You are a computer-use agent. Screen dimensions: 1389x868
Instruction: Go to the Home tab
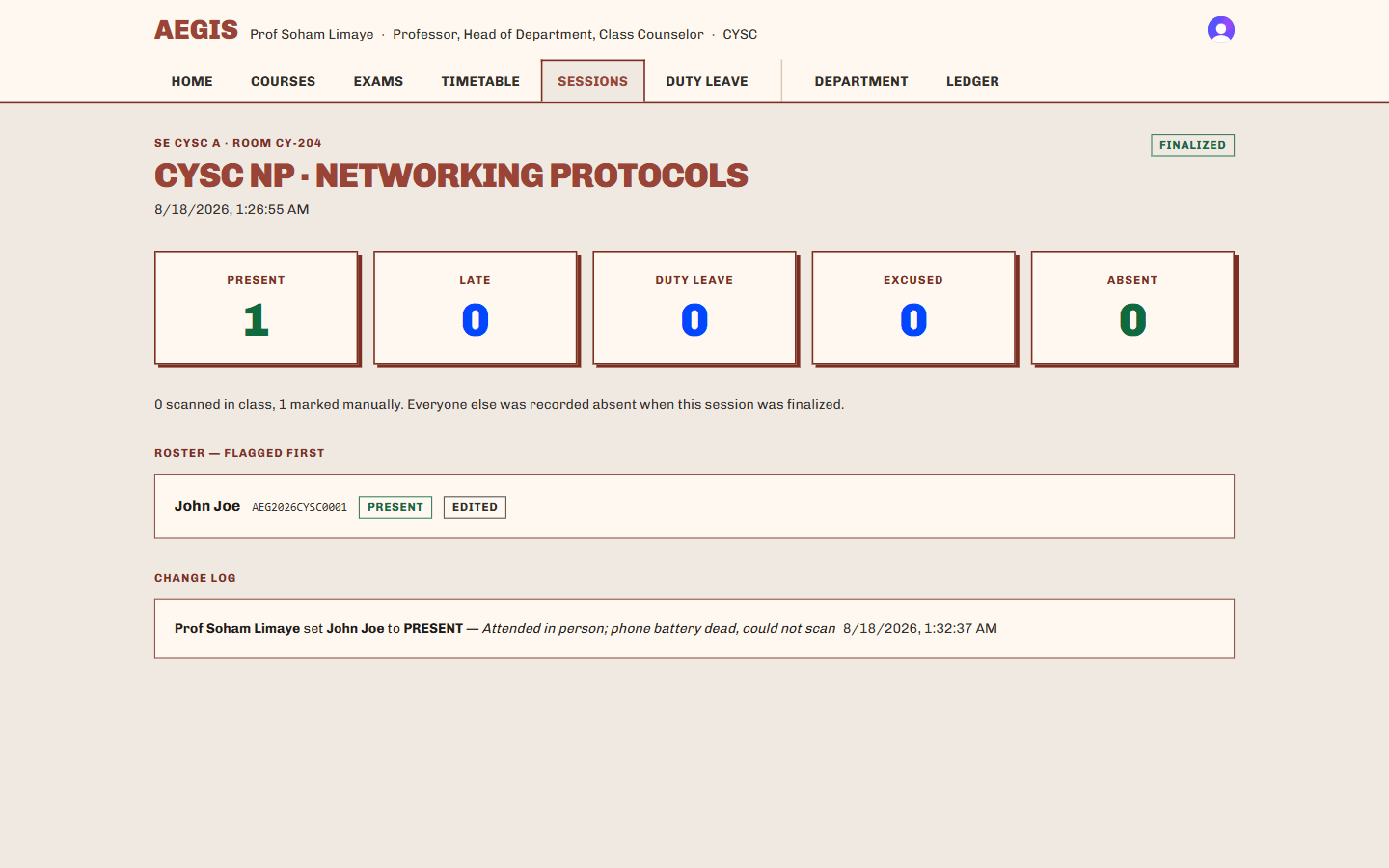pyautogui.click(x=192, y=81)
